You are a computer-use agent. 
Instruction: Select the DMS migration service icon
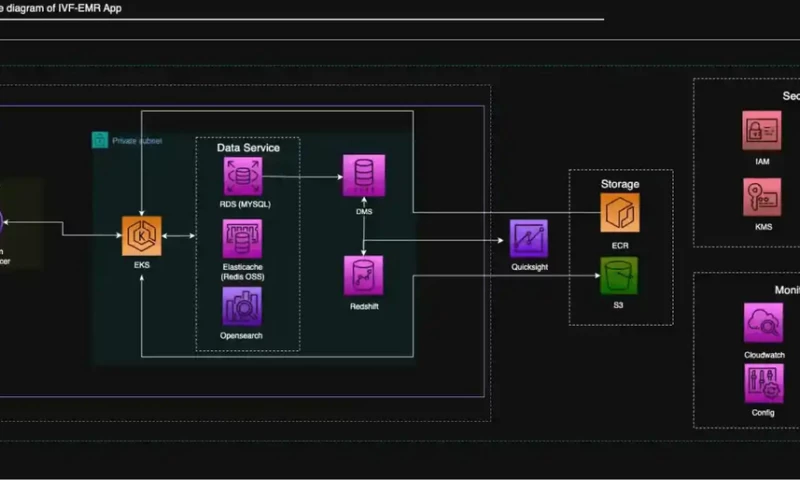pyautogui.click(x=364, y=175)
